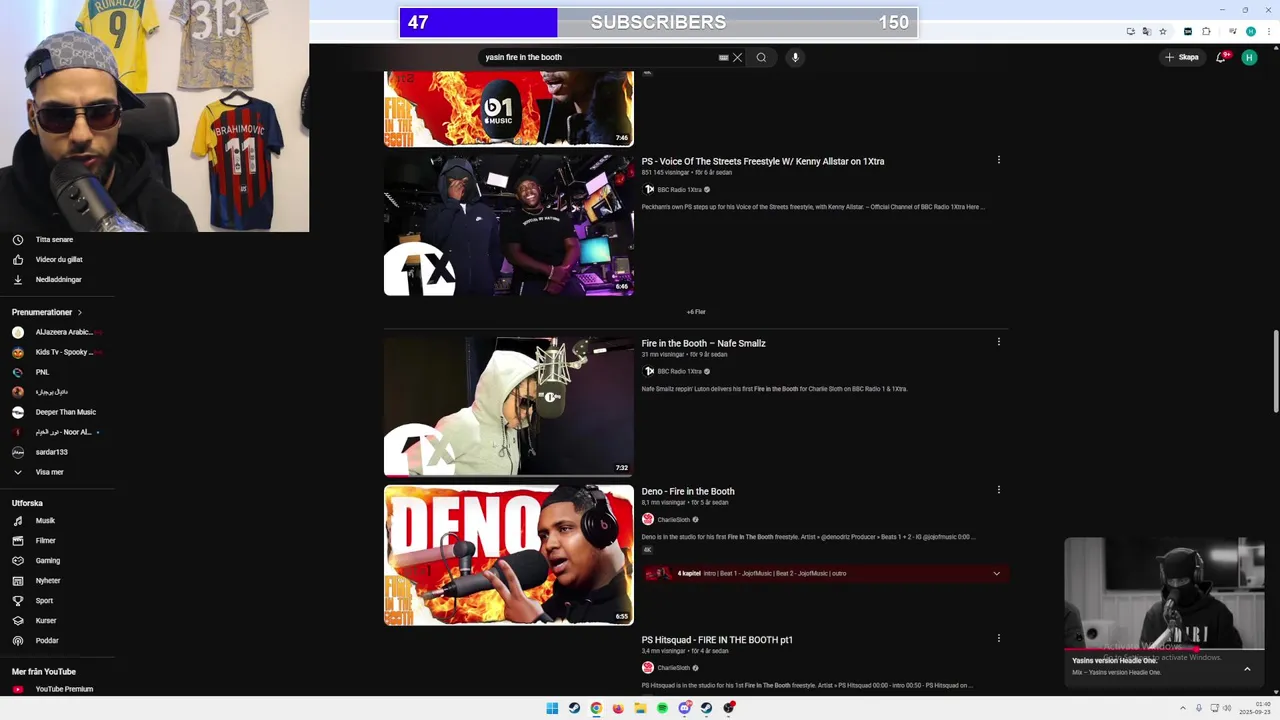This screenshot has width=1280, height=720.
Task: Click the taskbar volume icon
Action: 1227,708
